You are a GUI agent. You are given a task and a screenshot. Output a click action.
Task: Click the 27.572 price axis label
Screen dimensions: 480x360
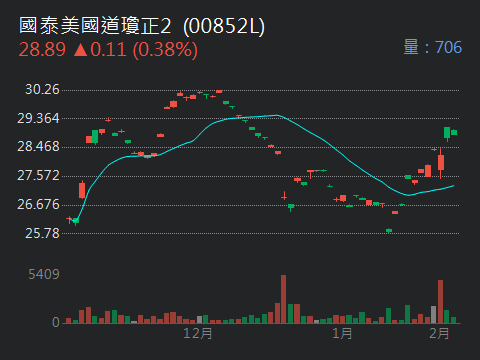(38, 175)
